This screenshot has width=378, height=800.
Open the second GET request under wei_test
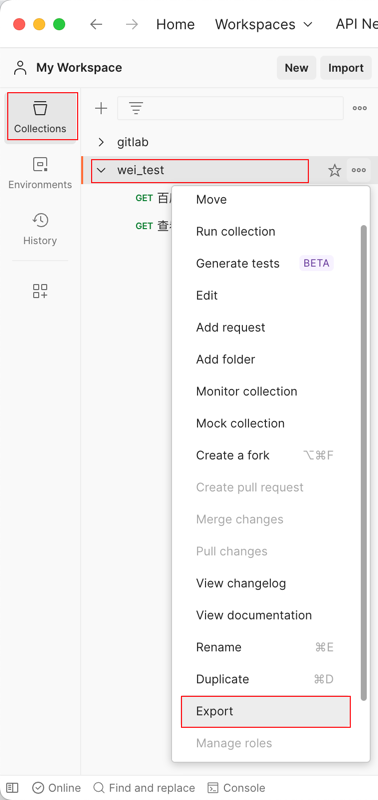coord(152,226)
